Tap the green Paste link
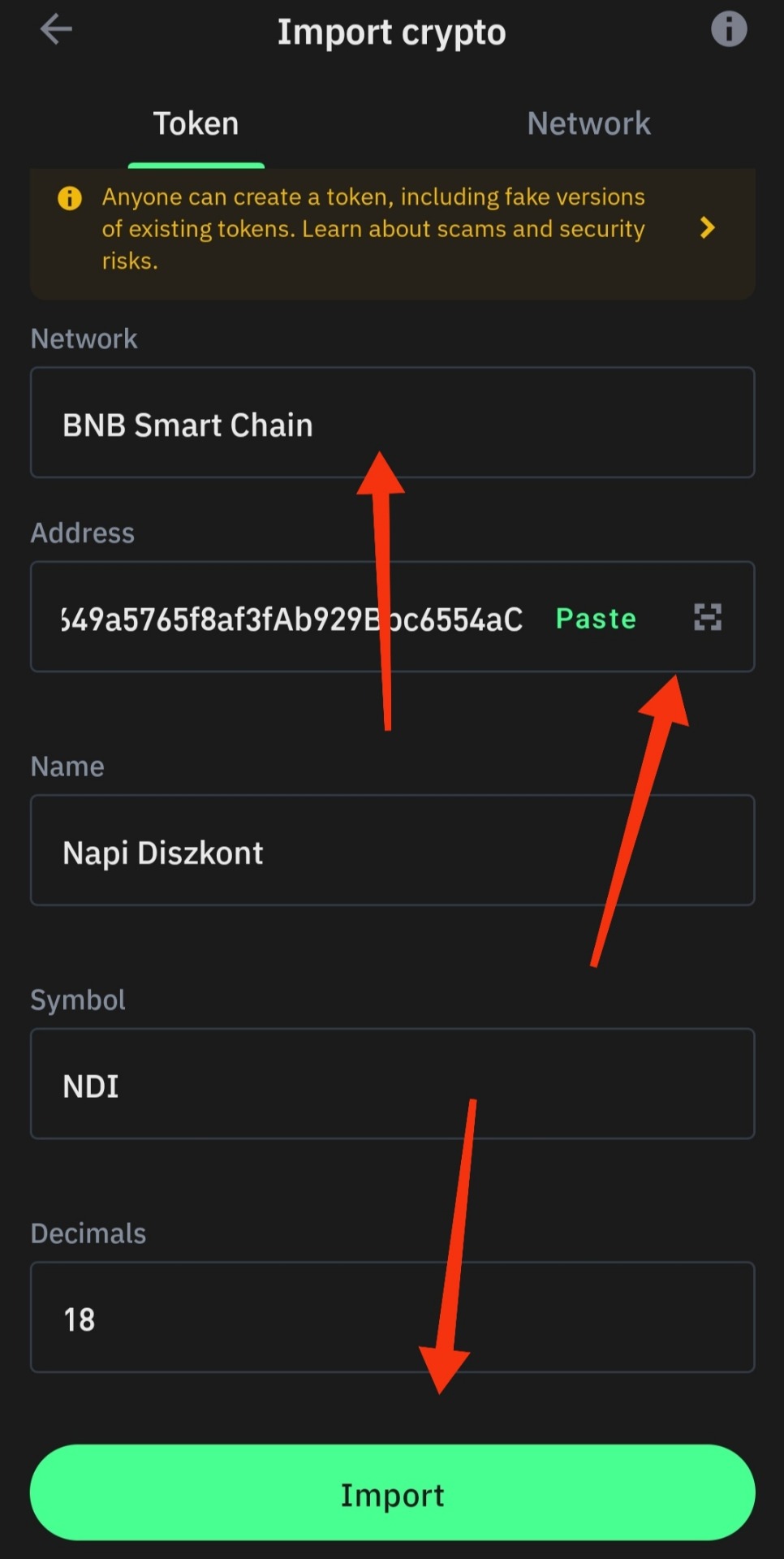 click(596, 618)
